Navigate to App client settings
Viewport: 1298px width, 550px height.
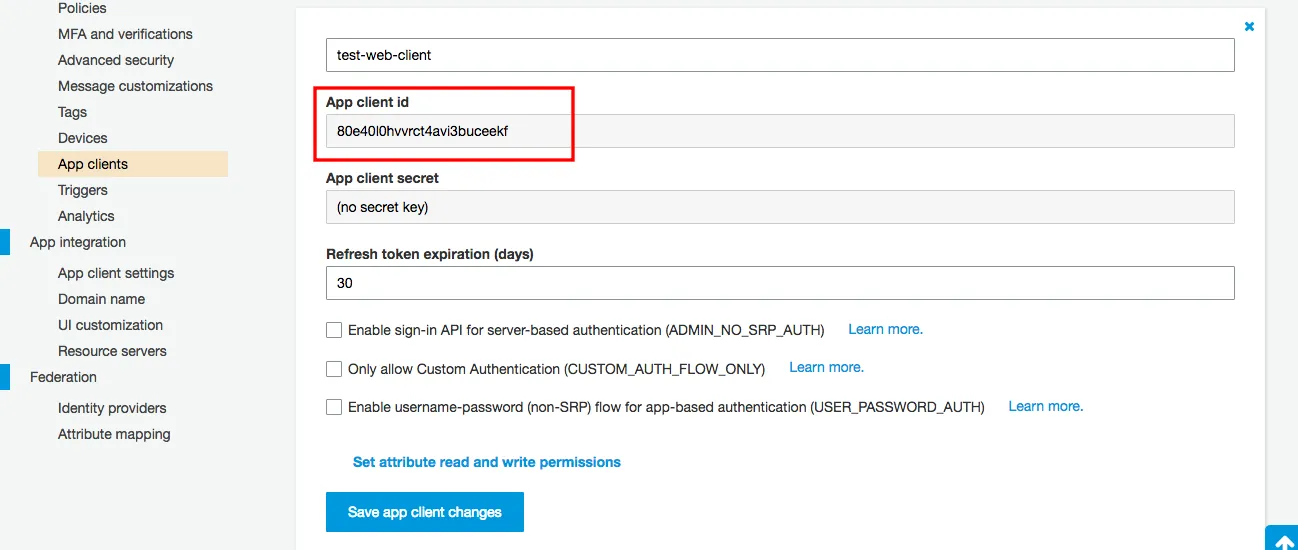[116, 273]
